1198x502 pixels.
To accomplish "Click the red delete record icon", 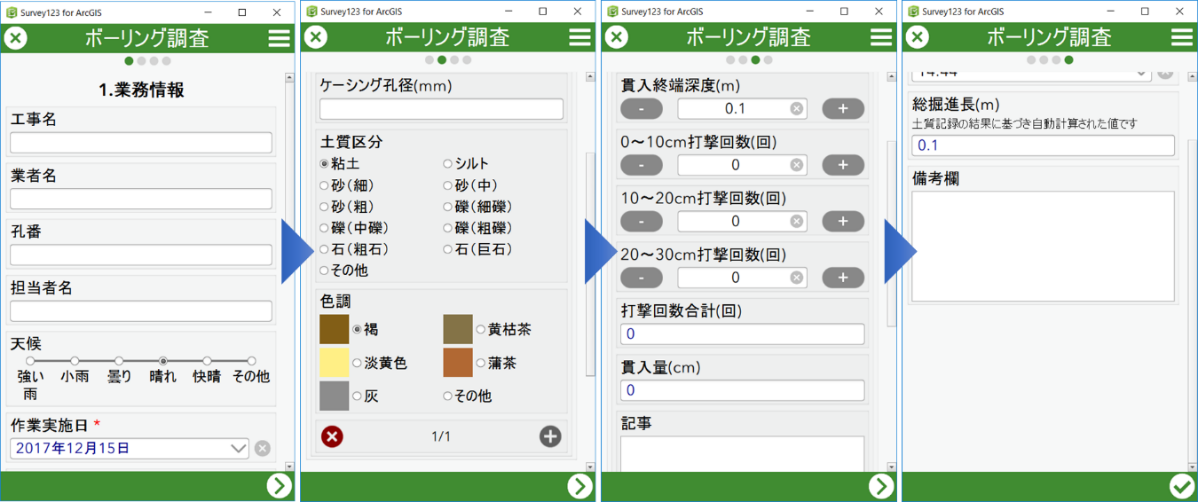I will [332, 436].
